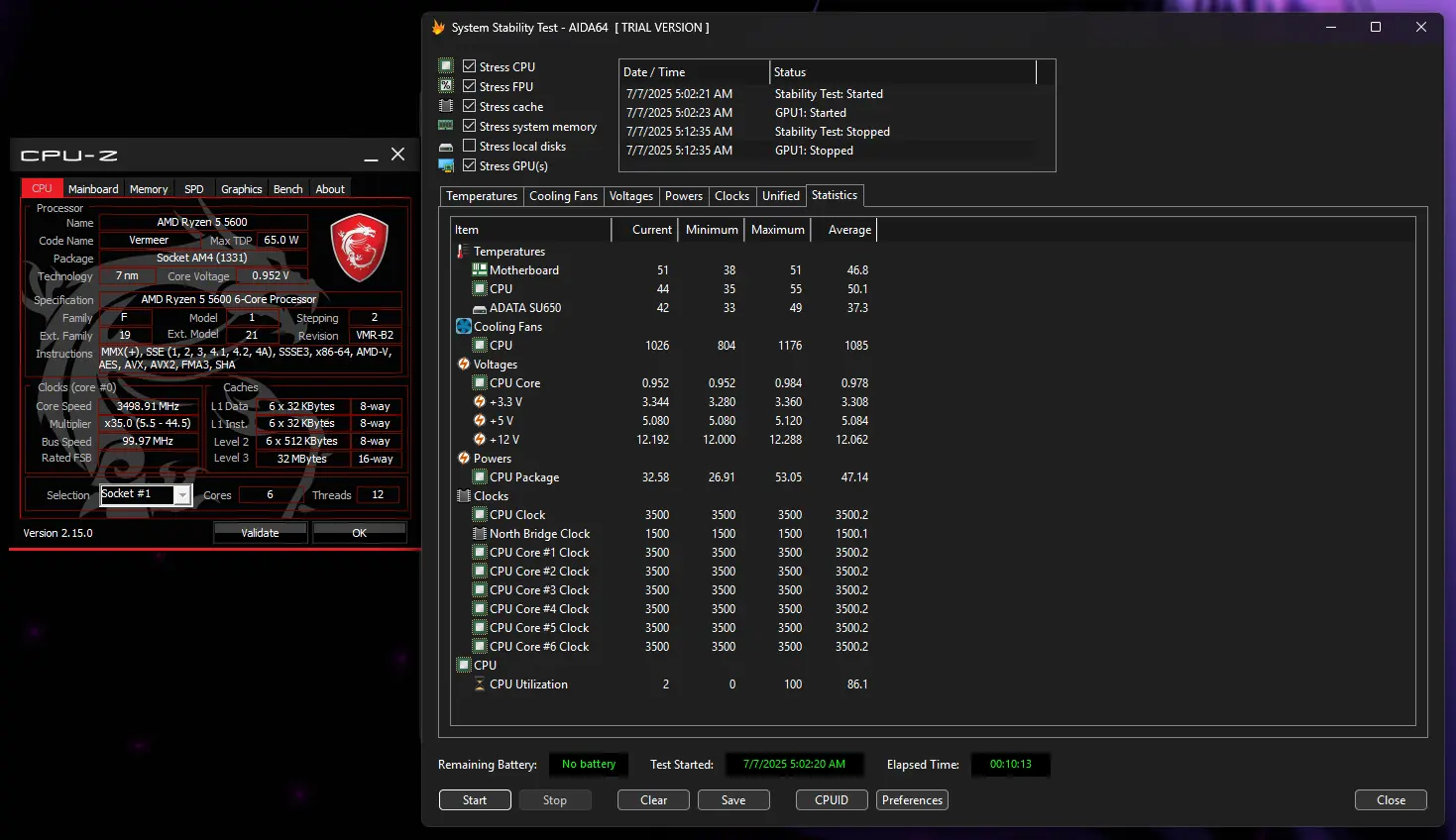The height and width of the screenshot is (840, 1456).
Task: Click the CPU chip icon beside Stress CPU
Action: [446, 66]
